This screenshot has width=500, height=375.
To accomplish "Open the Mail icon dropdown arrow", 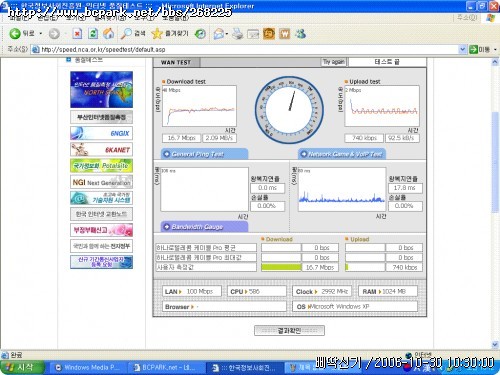I will 227,34.
